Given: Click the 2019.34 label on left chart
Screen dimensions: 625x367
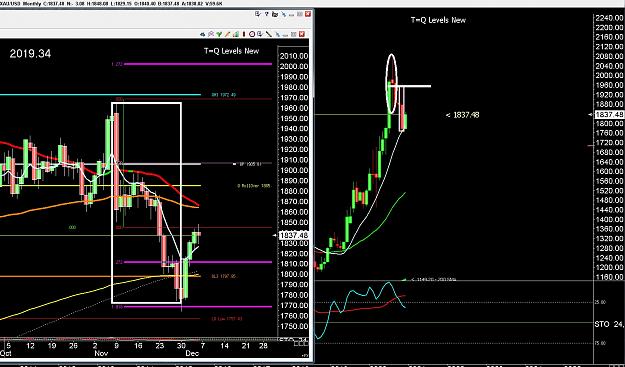Looking at the screenshot, I should click(30, 54).
